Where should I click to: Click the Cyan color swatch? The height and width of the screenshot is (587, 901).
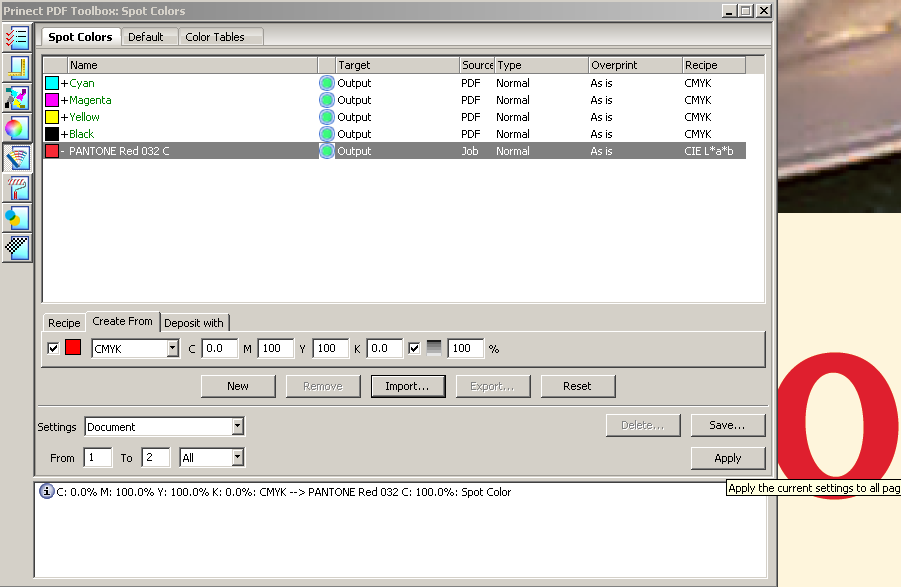tap(52, 83)
